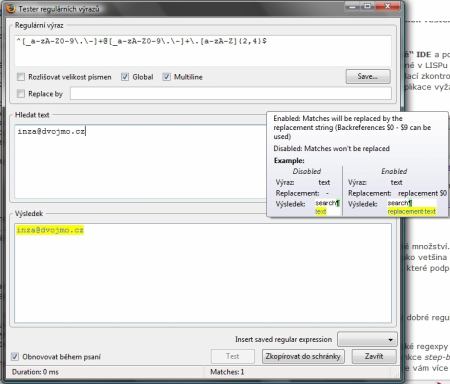Image resolution: width=450 pixels, height=384 pixels.
Task: Click the Hledat text group label
Action: click(x=32, y=115)
